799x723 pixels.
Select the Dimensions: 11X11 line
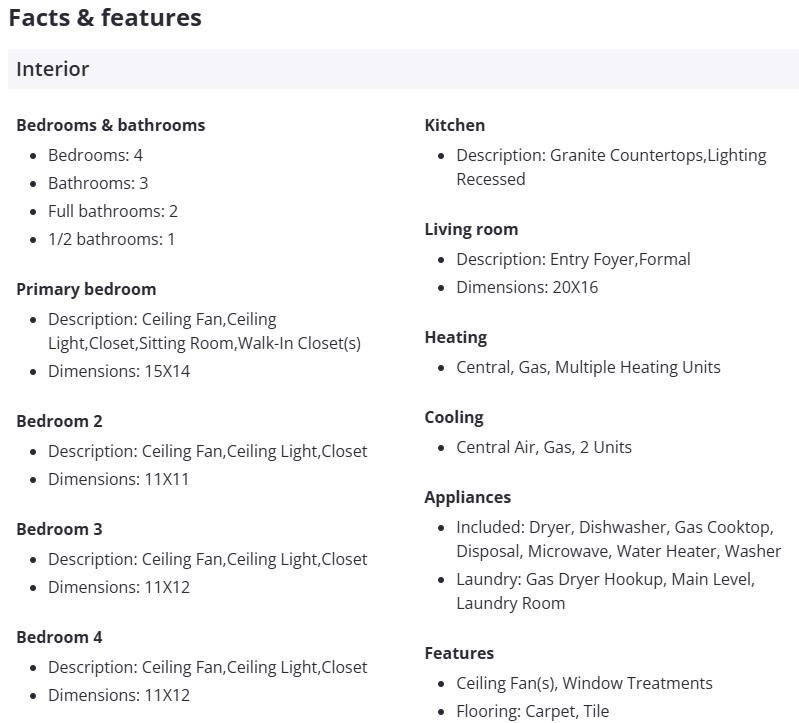(119, 479)
